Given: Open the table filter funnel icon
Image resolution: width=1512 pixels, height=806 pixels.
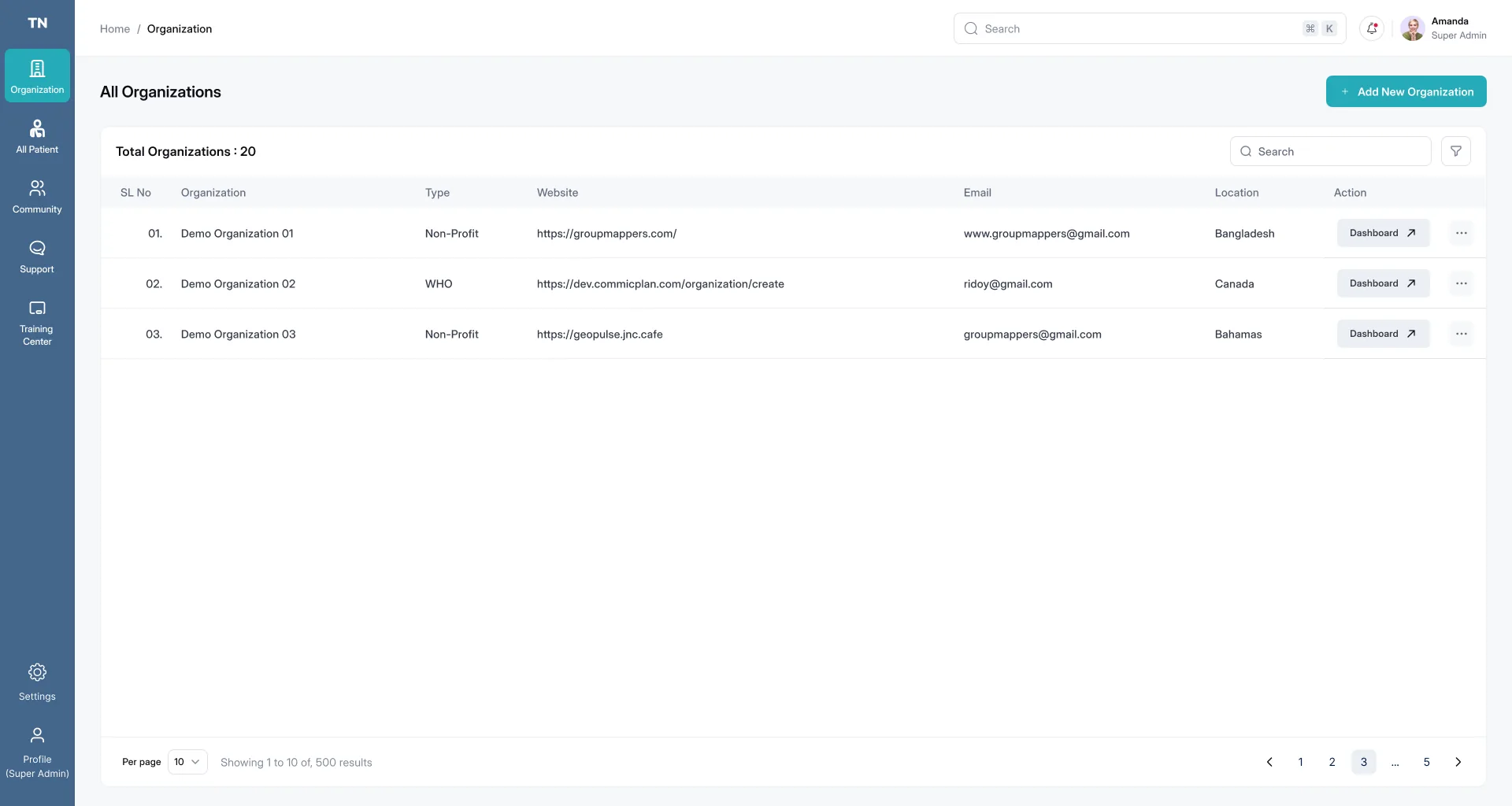Looking at the screenshot, I should click(1456, 151).
